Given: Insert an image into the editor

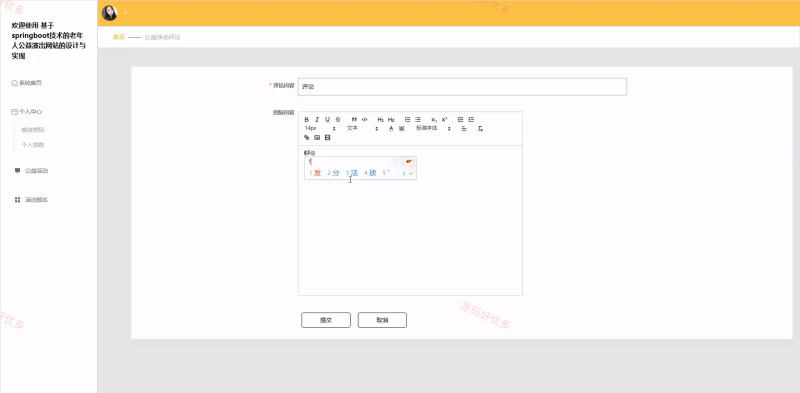Looking at the screenshot, I should tap(317, 138).
